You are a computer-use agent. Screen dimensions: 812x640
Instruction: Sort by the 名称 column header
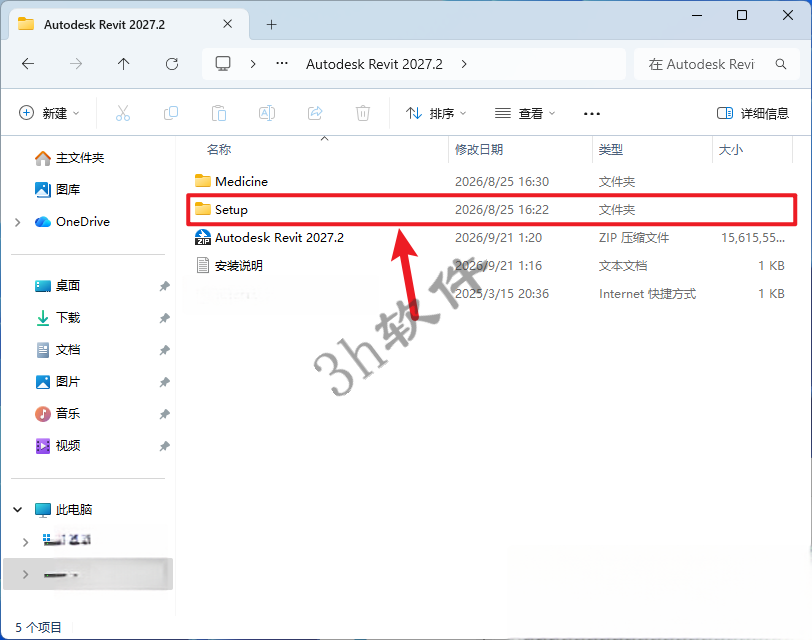click(x=219, y=150)
